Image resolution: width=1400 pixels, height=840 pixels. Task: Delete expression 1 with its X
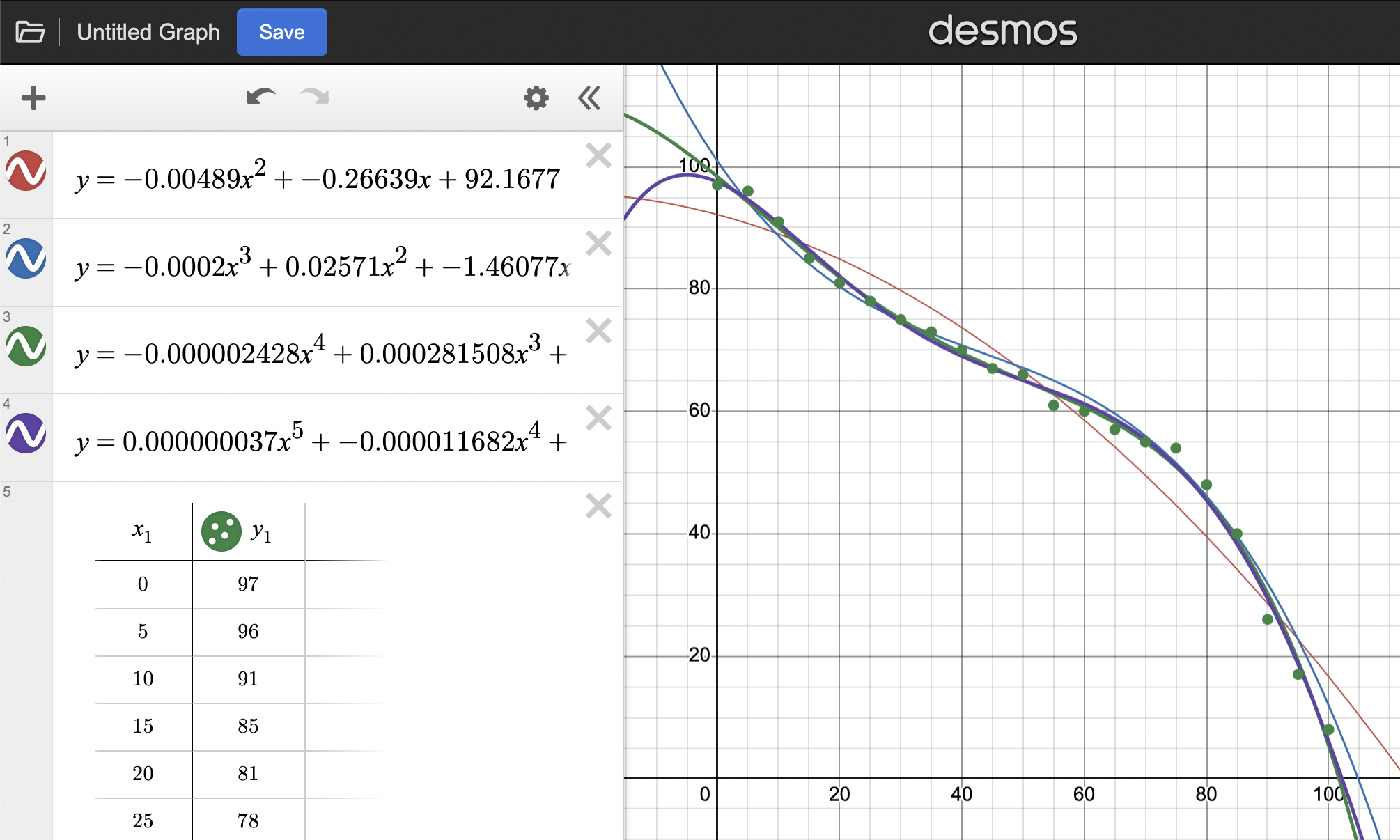pos(598,156)
